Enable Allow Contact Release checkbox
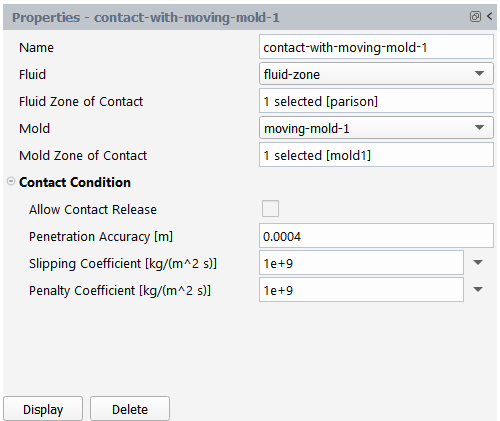Viewport: 500px width, 421px height. [270, 209]
